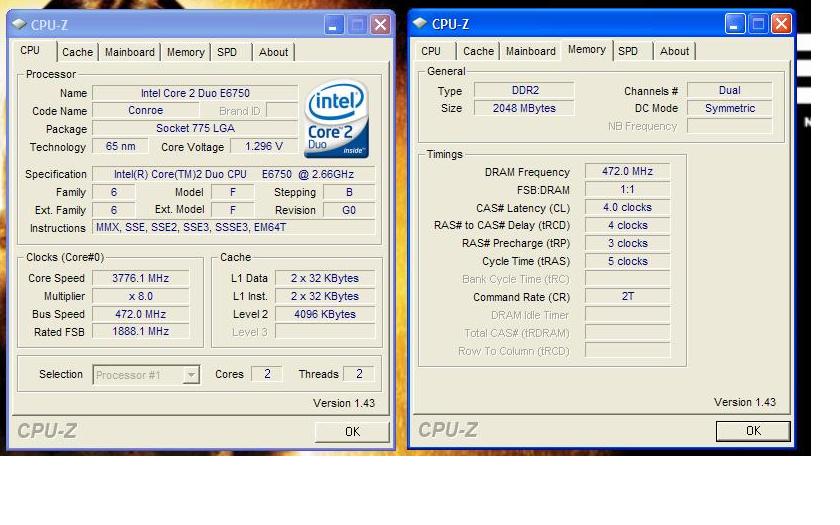Click the Bus Speed value '472.0 MHz'

[140, 314]
